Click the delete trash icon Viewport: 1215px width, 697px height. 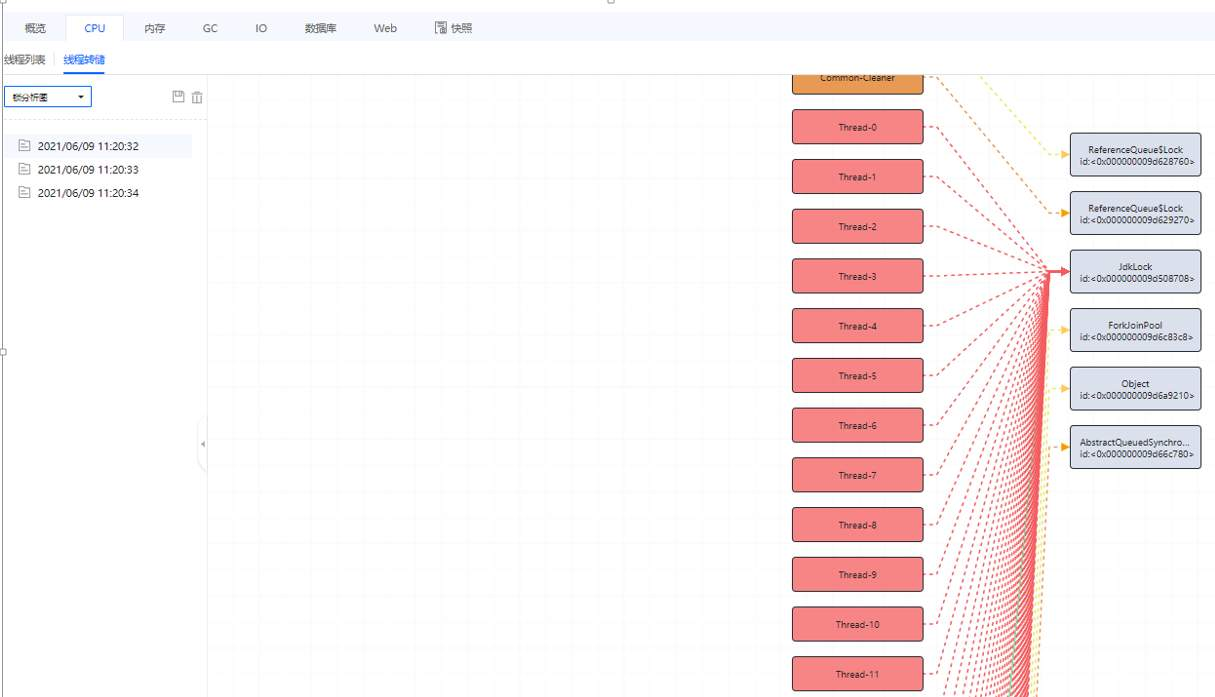pos(197,97)
